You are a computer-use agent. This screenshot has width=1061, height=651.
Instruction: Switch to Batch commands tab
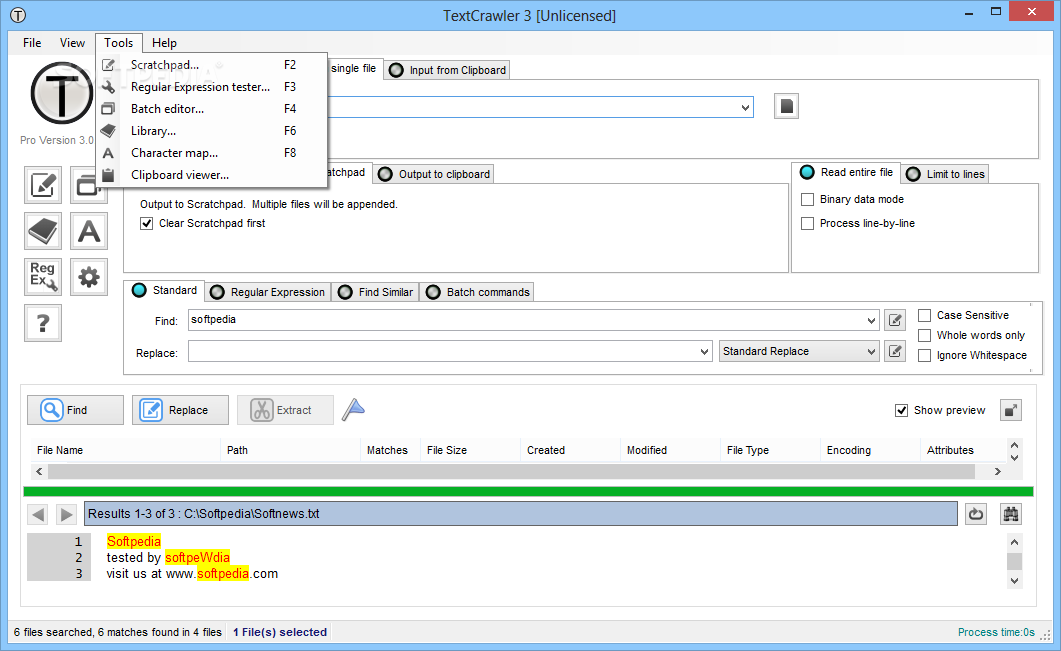(478, 292)
